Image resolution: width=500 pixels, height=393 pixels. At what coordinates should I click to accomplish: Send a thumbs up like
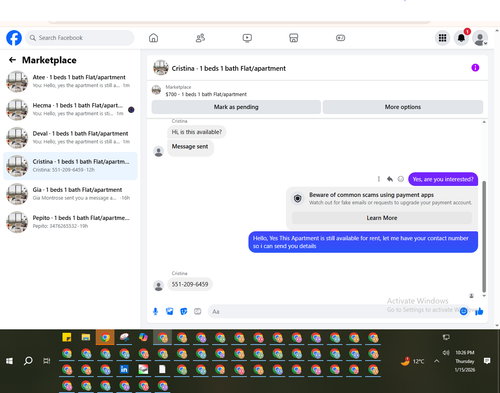click(x=479, y=311)
